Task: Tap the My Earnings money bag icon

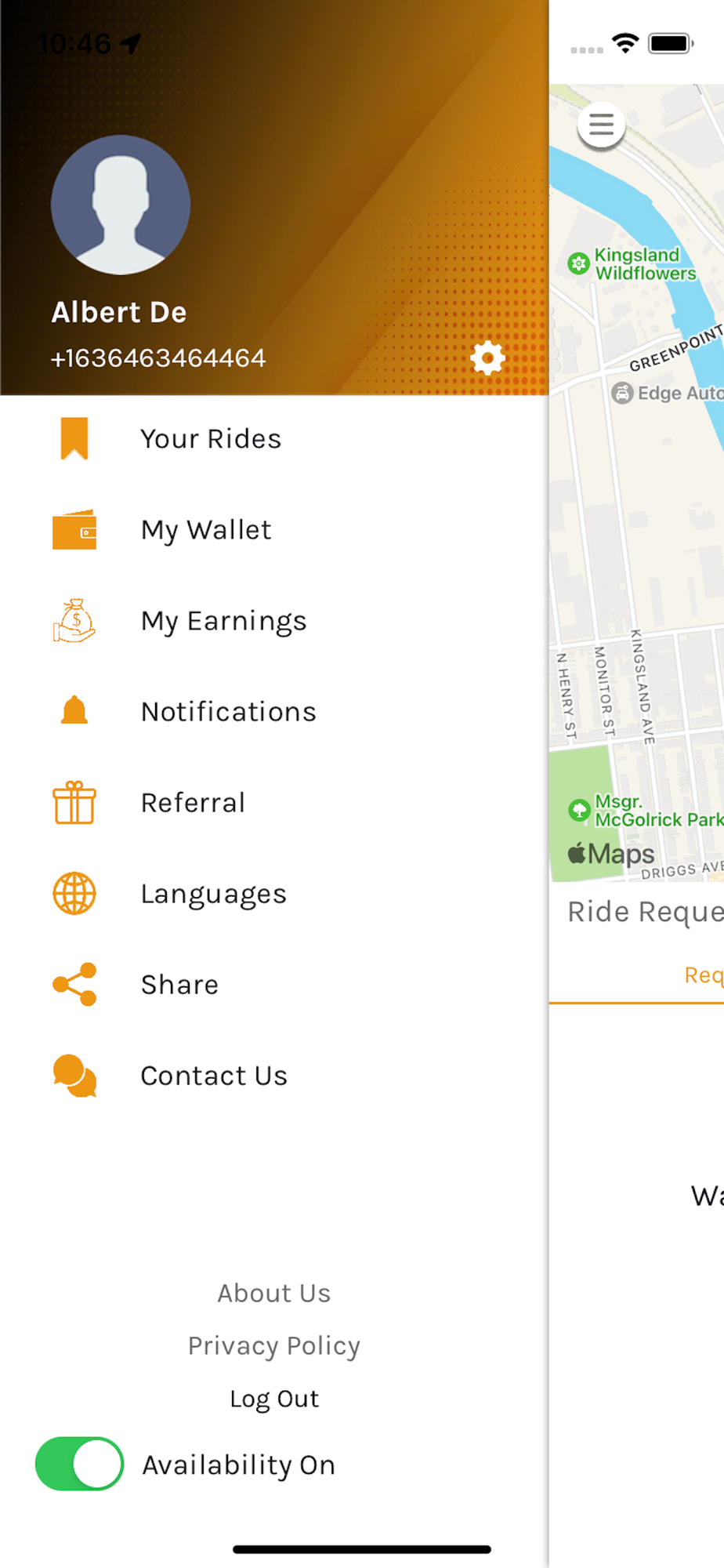Action: click(74, 620)
